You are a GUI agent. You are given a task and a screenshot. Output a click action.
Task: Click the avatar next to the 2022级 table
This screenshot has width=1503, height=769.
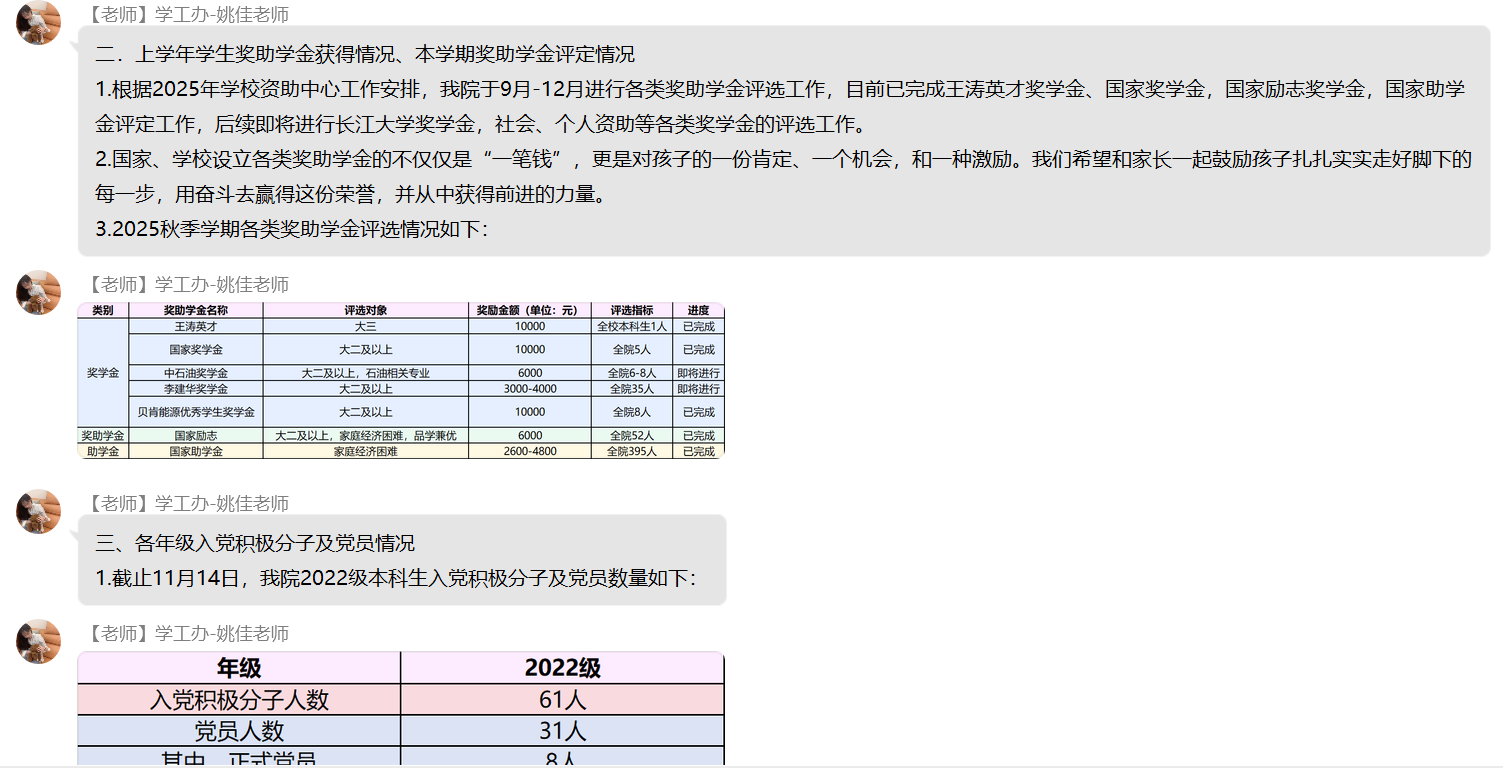point(38,641)
